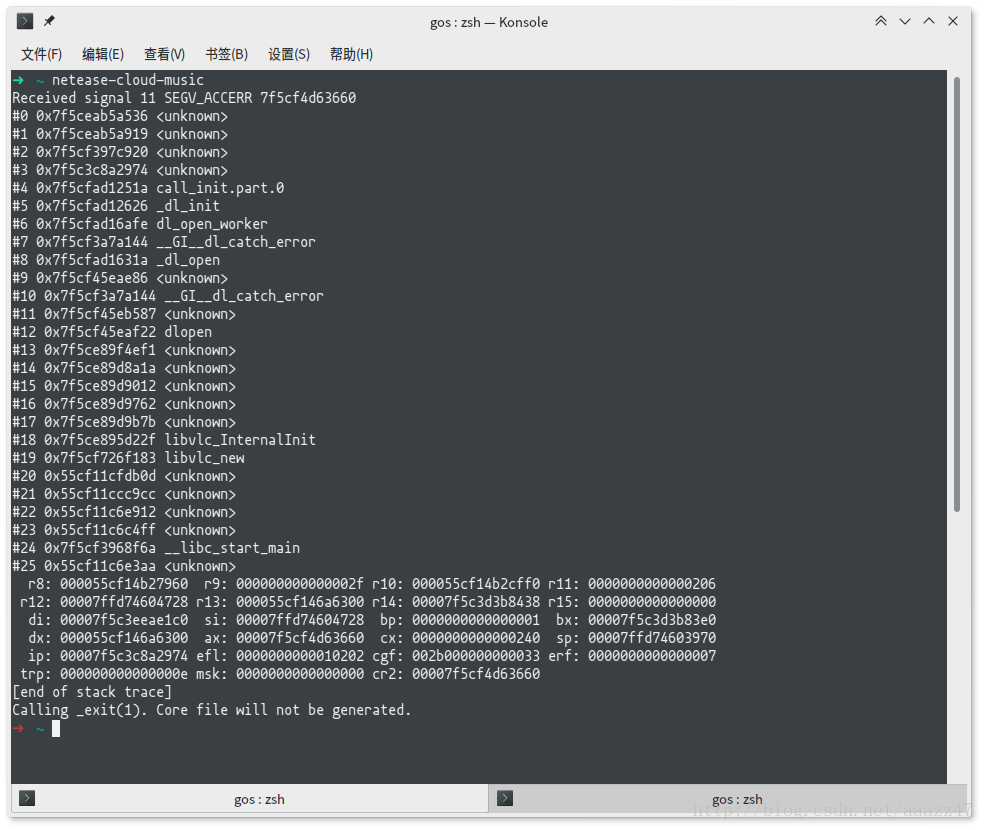Click stack frame #8 _dl_open
The height and width of the screenshot is (830, 984).
pos(116,260)
